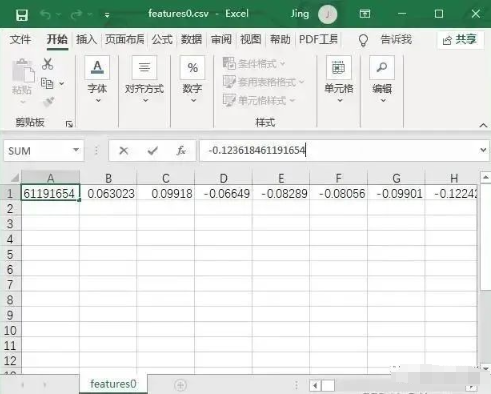The height and width of the screenshot is (394, 491).
Task: Open Ribbon Display Options icon
Action: (x=365, y=14)
